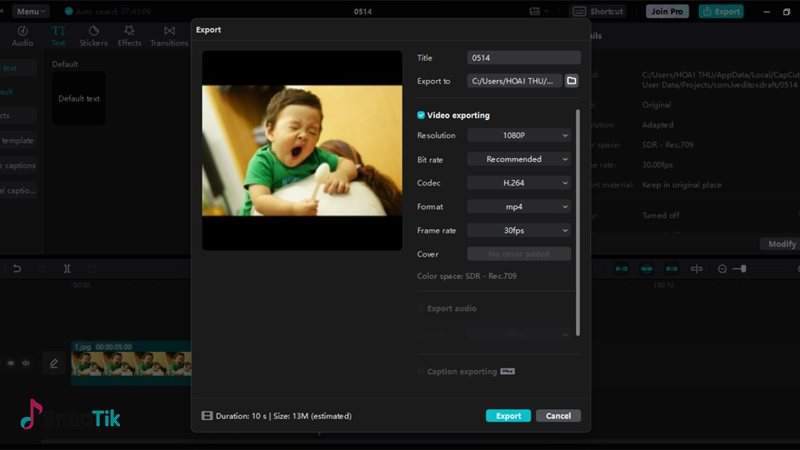The image size is (800, 450).
Task: Open the layout icon in top bar
Action: [x=535, y=11]
